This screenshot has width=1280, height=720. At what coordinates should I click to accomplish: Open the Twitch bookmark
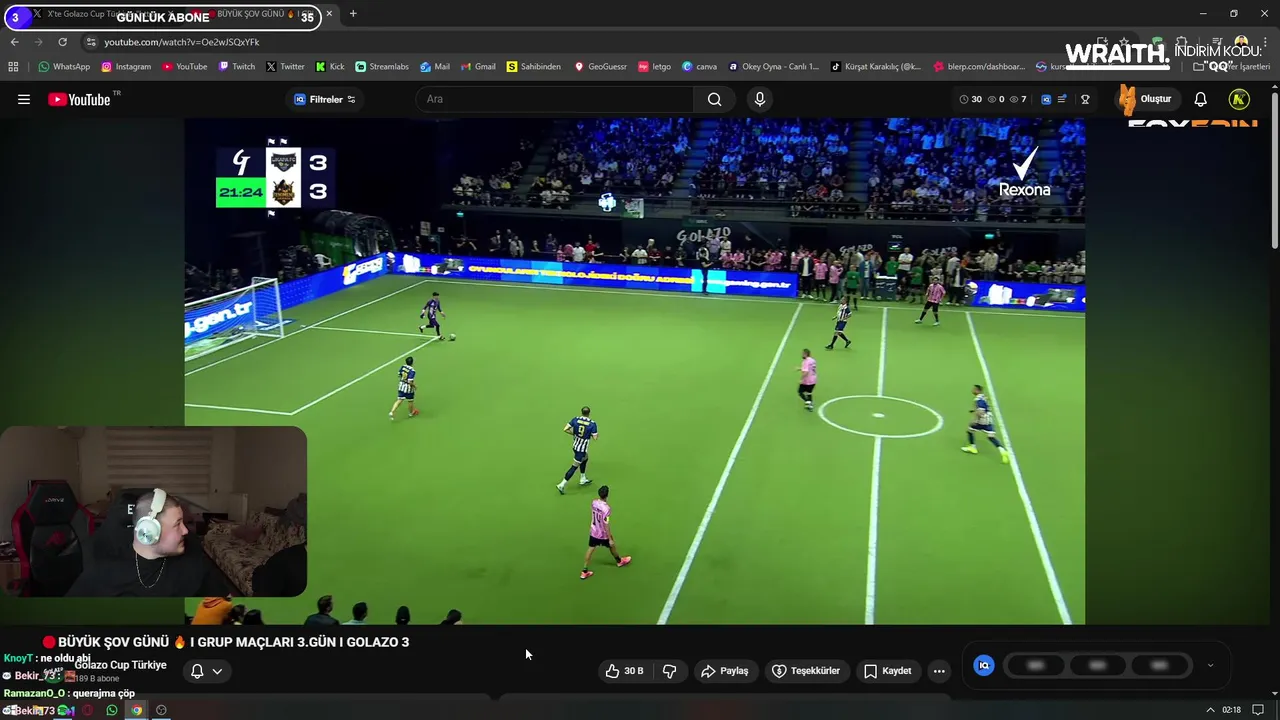(x=237, y=67)
